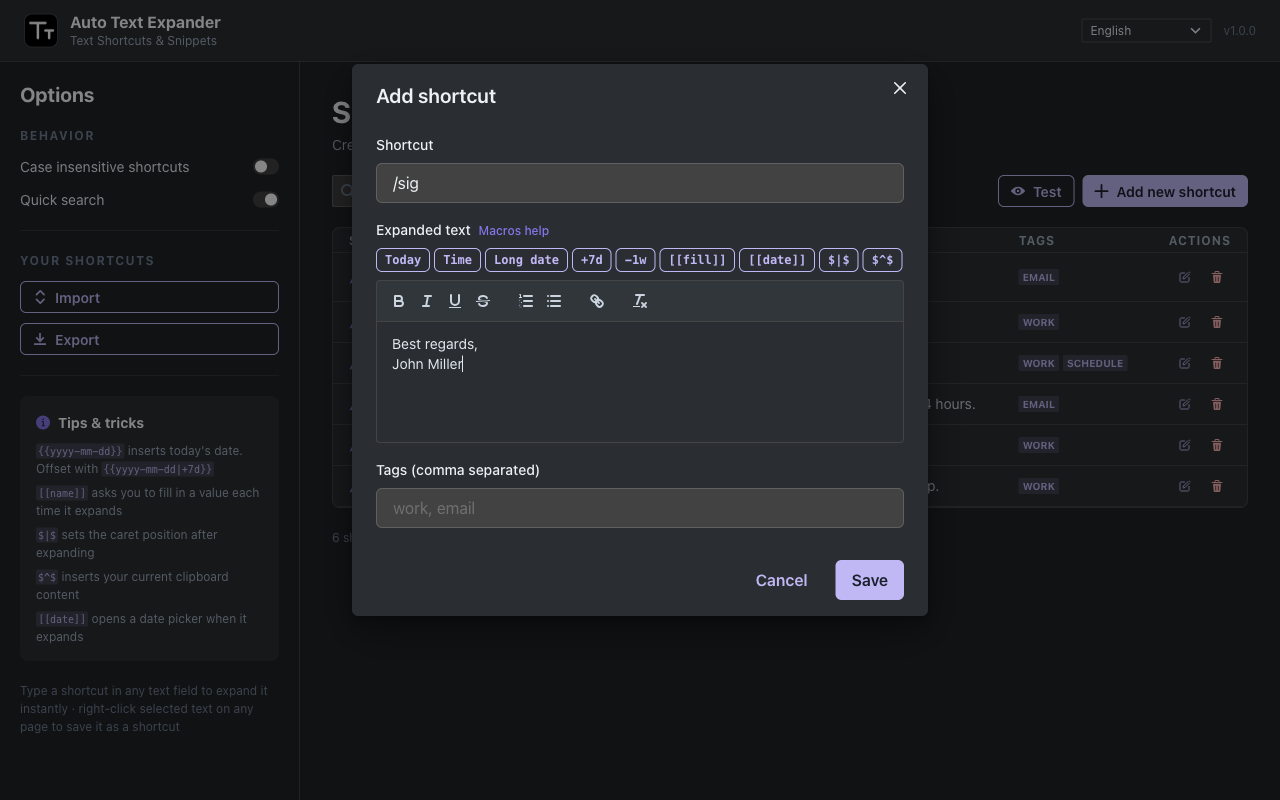Click the Add new shortcut button
Screen dimensions: 1280x800
coord(1165,191)
